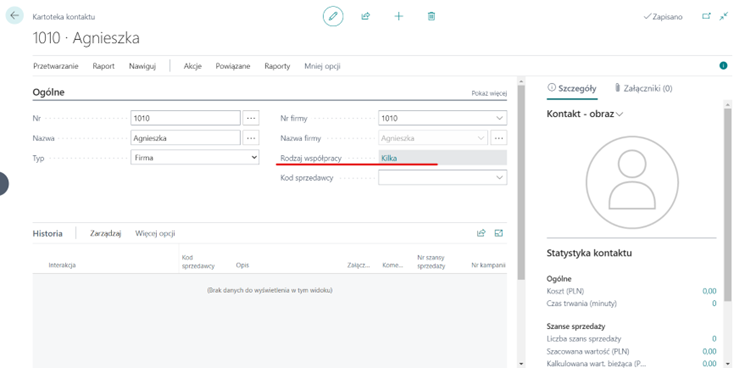Expand the Nr firmy dropdown
The height and width of the screenshot is (368, 756).
[x=499, y=118]
